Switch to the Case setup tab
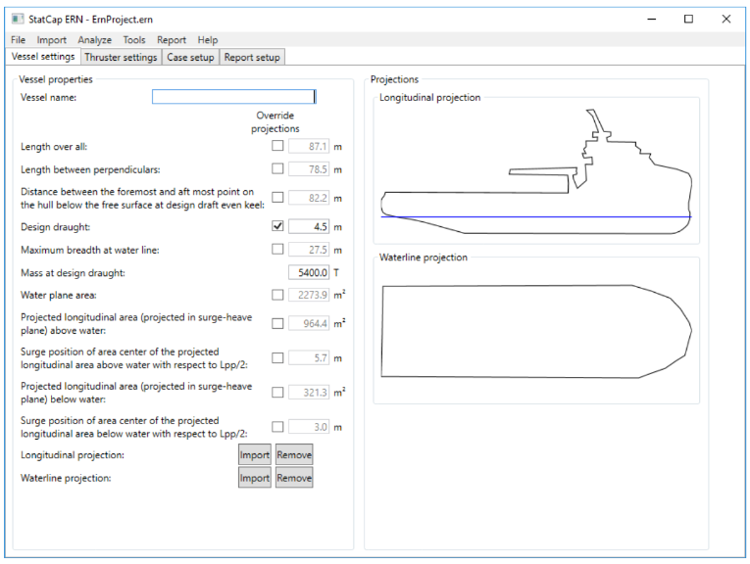 [190, 57]
